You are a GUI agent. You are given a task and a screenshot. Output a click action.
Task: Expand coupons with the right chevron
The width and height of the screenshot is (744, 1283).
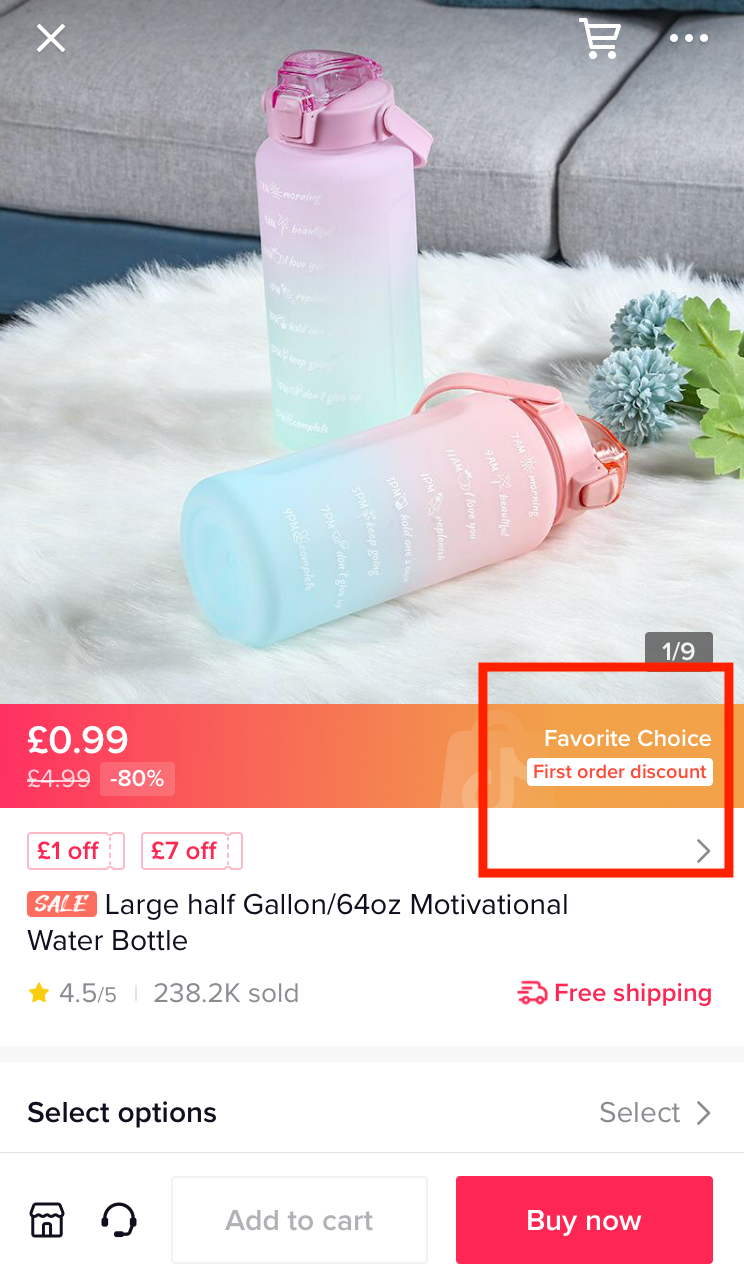703,851
